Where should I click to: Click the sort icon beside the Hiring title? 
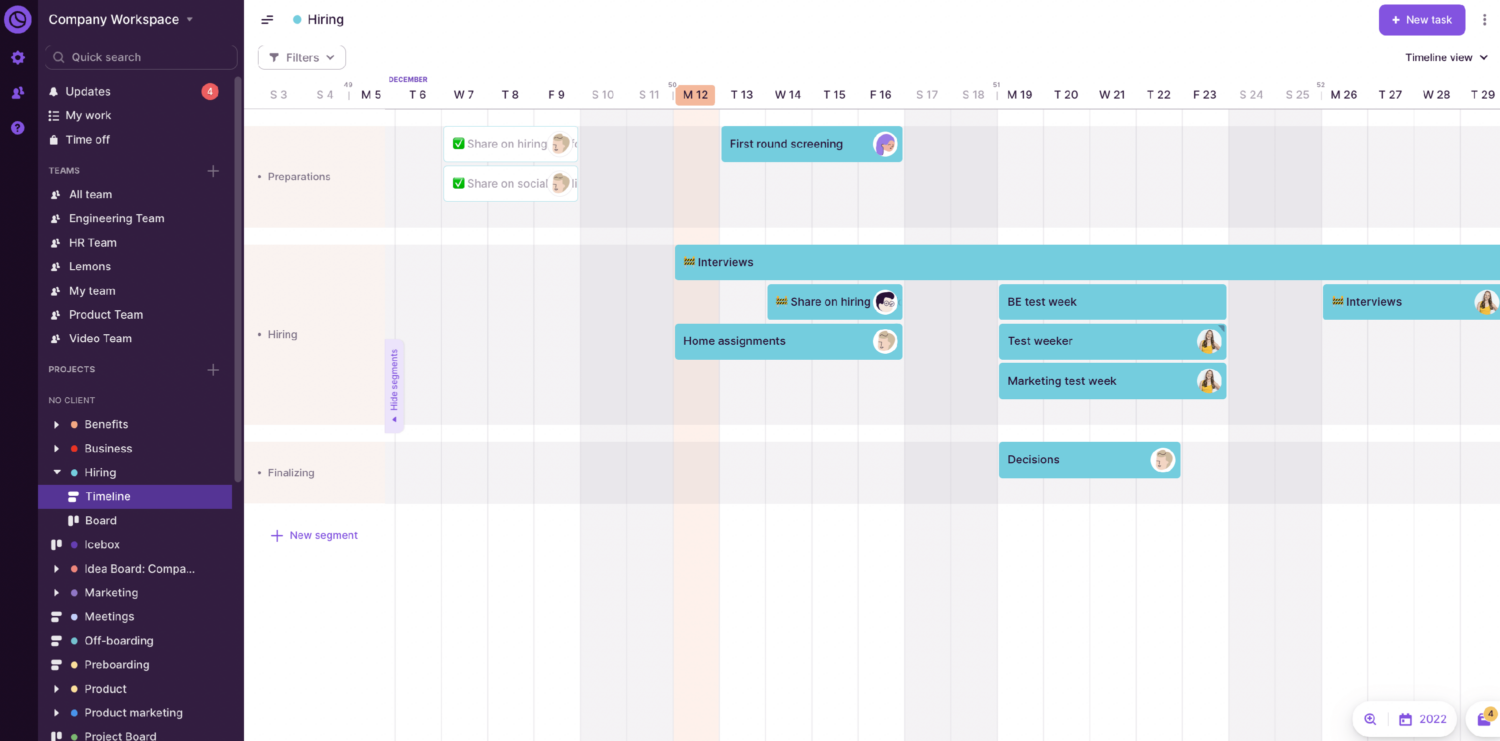point(266,19)
